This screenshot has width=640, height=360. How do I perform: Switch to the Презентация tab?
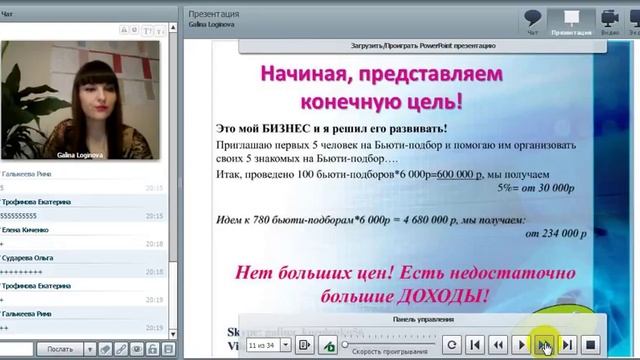tap(571, 22)
